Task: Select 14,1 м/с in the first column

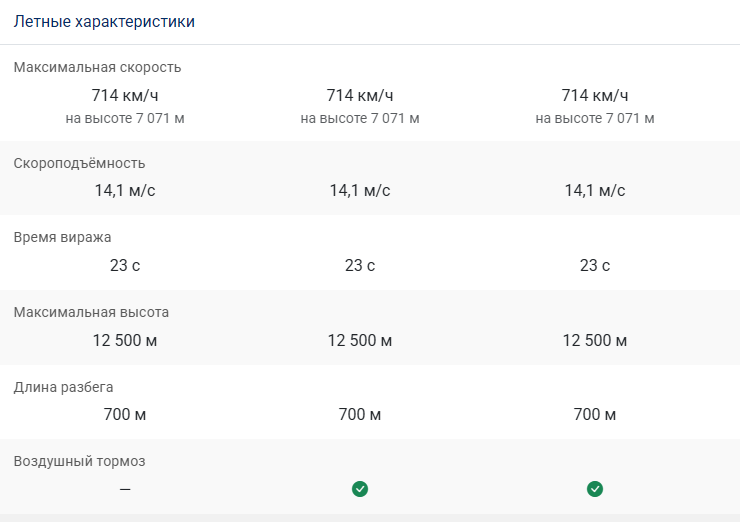Action: [x=125, y=191]
